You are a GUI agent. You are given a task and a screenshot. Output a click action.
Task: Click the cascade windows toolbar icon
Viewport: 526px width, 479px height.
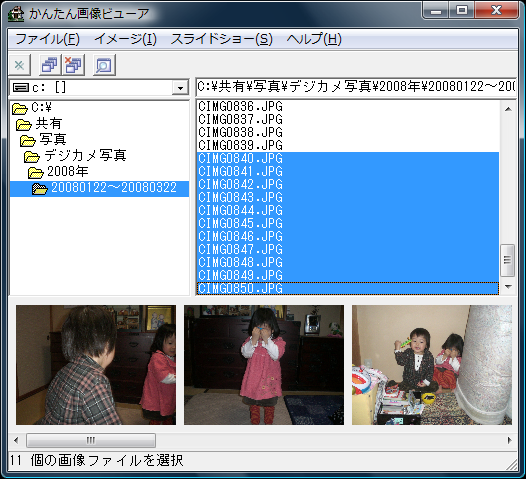pos(50,65)
